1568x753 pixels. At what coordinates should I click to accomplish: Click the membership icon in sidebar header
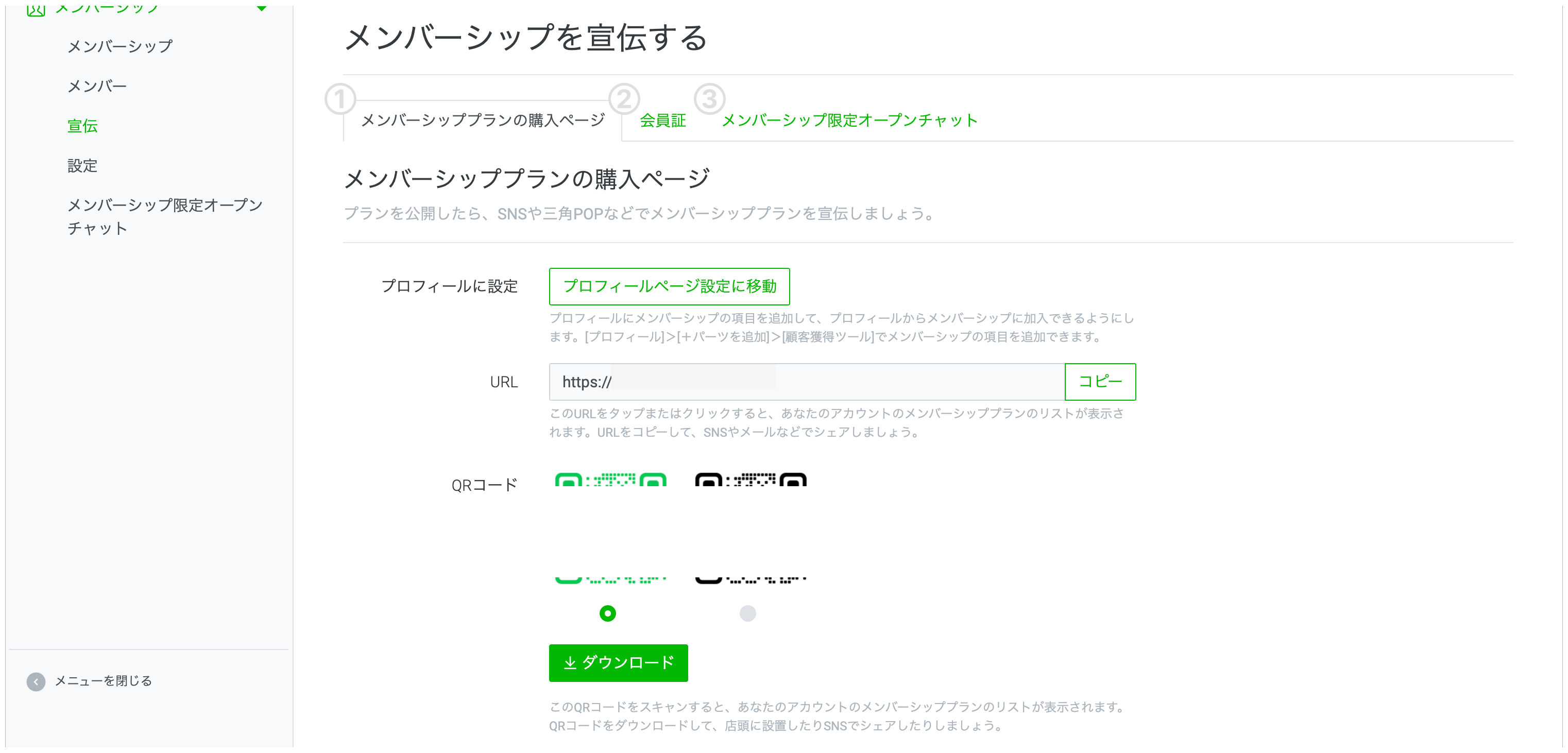(x=36, y=9)
